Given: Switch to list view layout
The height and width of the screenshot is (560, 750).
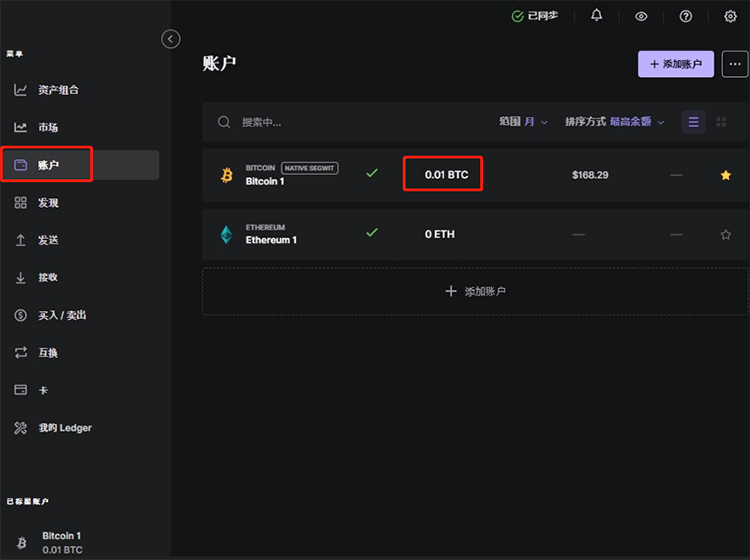Looking at the screenshot, I should (x=693, y=122).
